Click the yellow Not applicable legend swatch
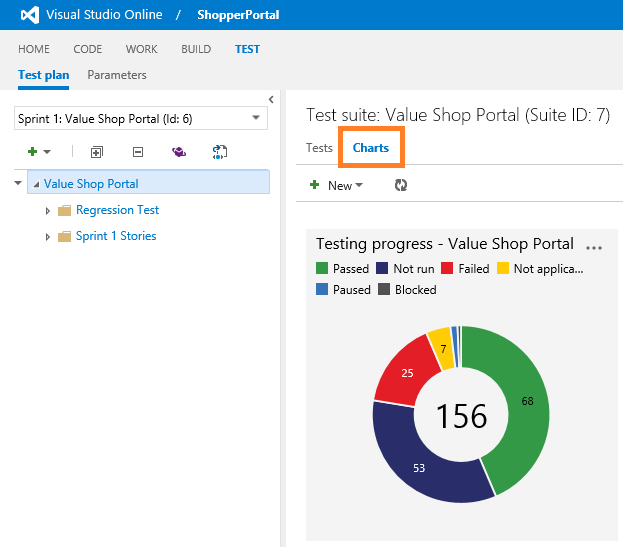 tap(503, 268)
